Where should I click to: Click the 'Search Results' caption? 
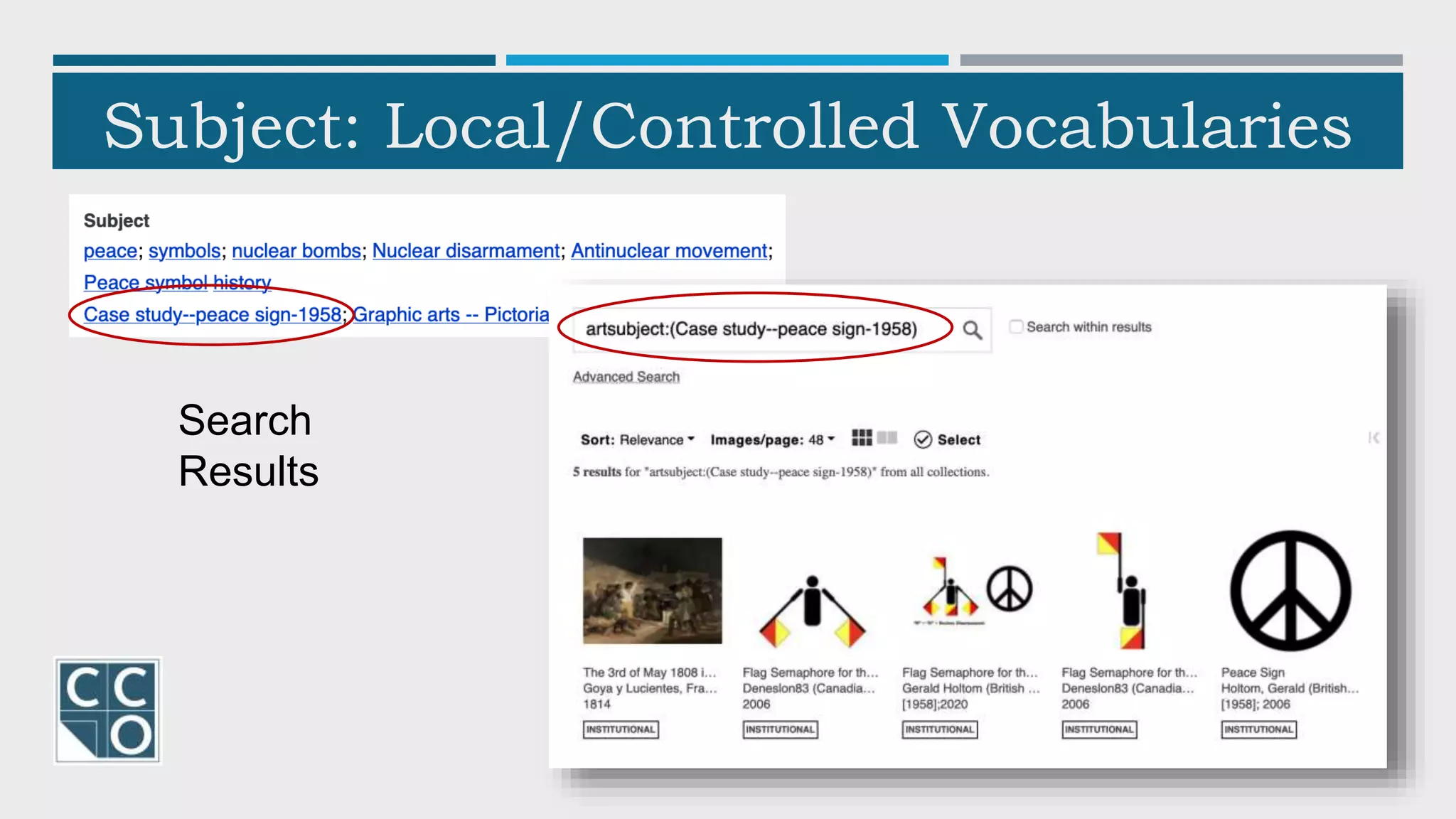[x=248, y=446]
